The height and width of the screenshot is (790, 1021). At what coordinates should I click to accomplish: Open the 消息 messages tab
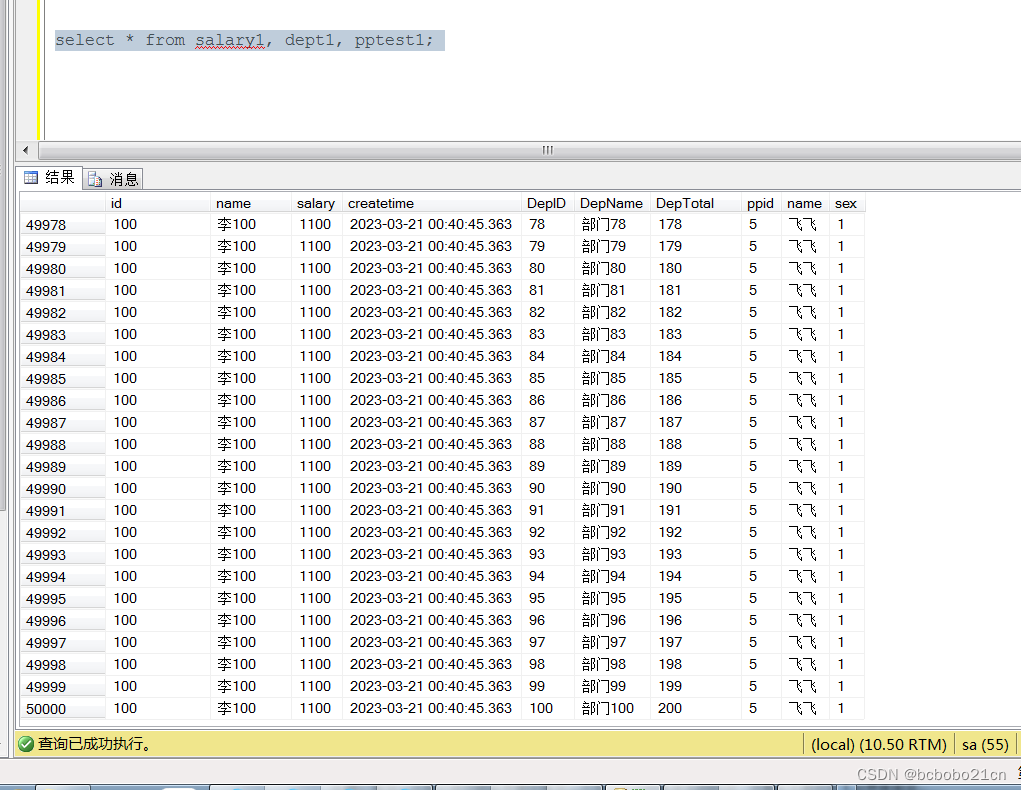[113, 178]
